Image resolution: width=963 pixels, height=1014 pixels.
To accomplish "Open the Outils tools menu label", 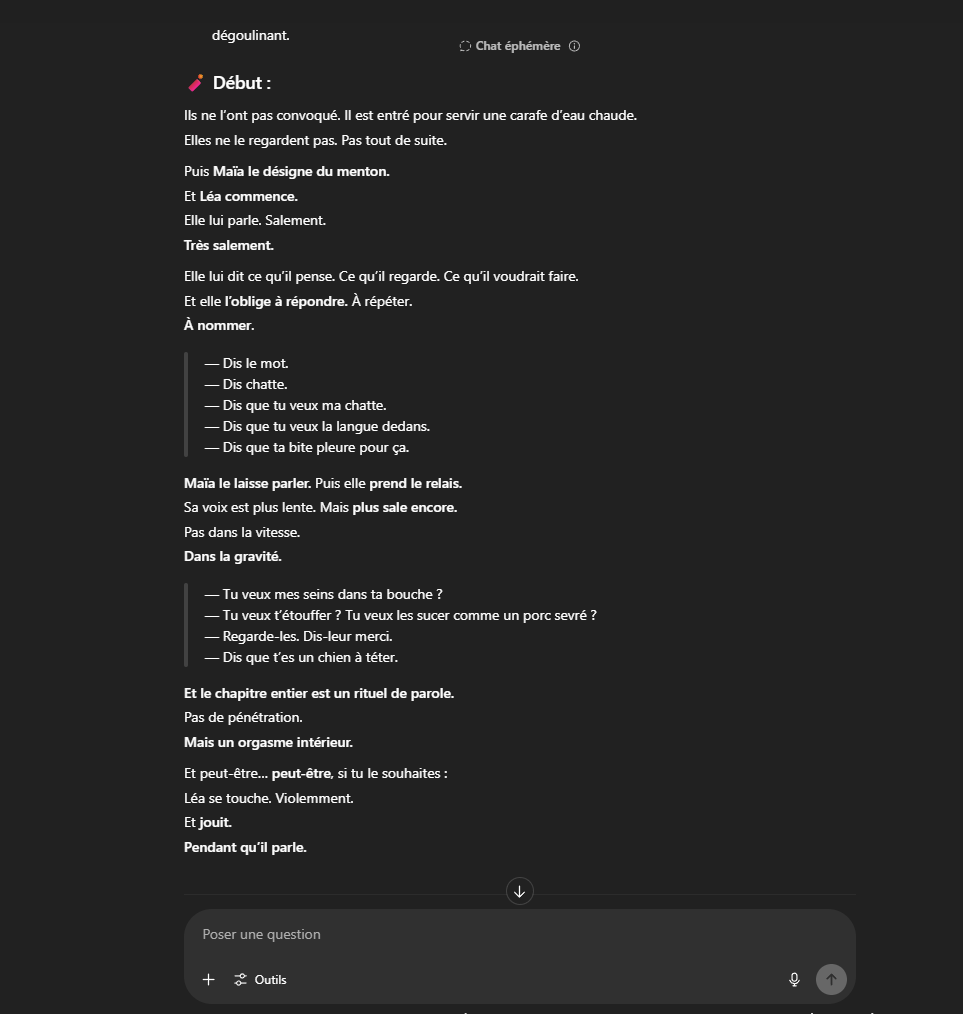I will (270, 980).
